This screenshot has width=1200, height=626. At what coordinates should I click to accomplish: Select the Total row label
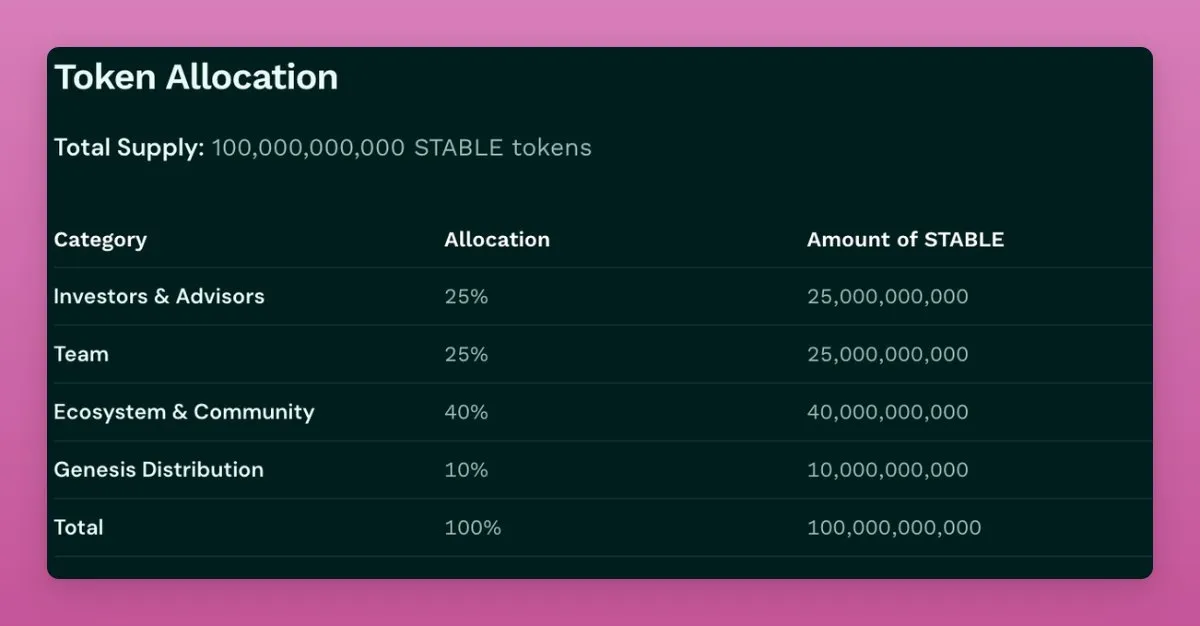pyautogui.click(x=78, y=527)
